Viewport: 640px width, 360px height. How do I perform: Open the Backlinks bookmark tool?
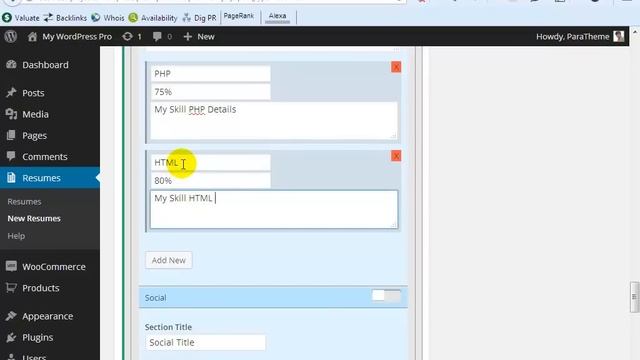[65, 18]
